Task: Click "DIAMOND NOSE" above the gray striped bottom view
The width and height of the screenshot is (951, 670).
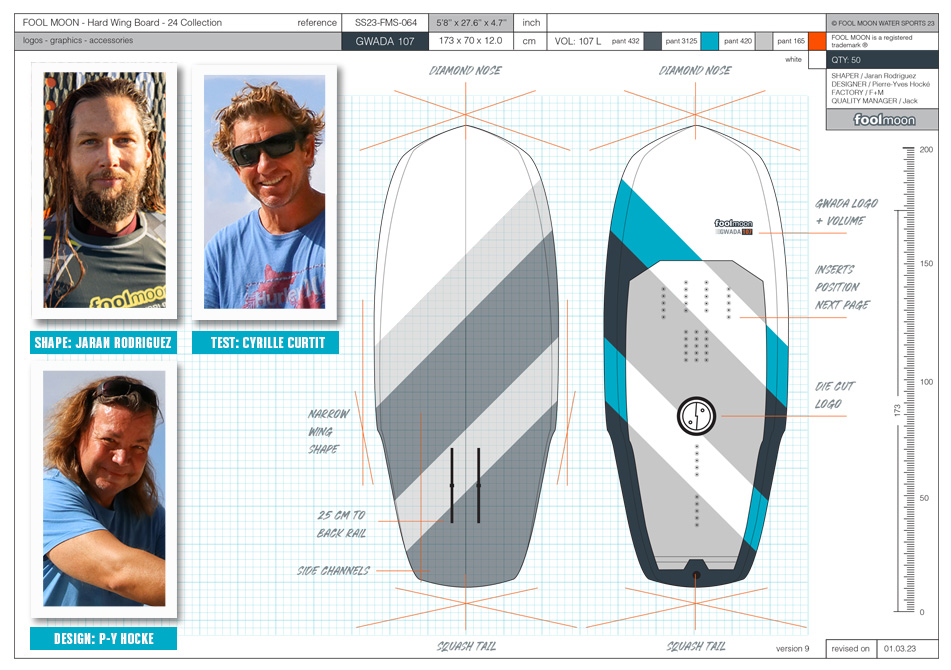Action: (465, 70)
